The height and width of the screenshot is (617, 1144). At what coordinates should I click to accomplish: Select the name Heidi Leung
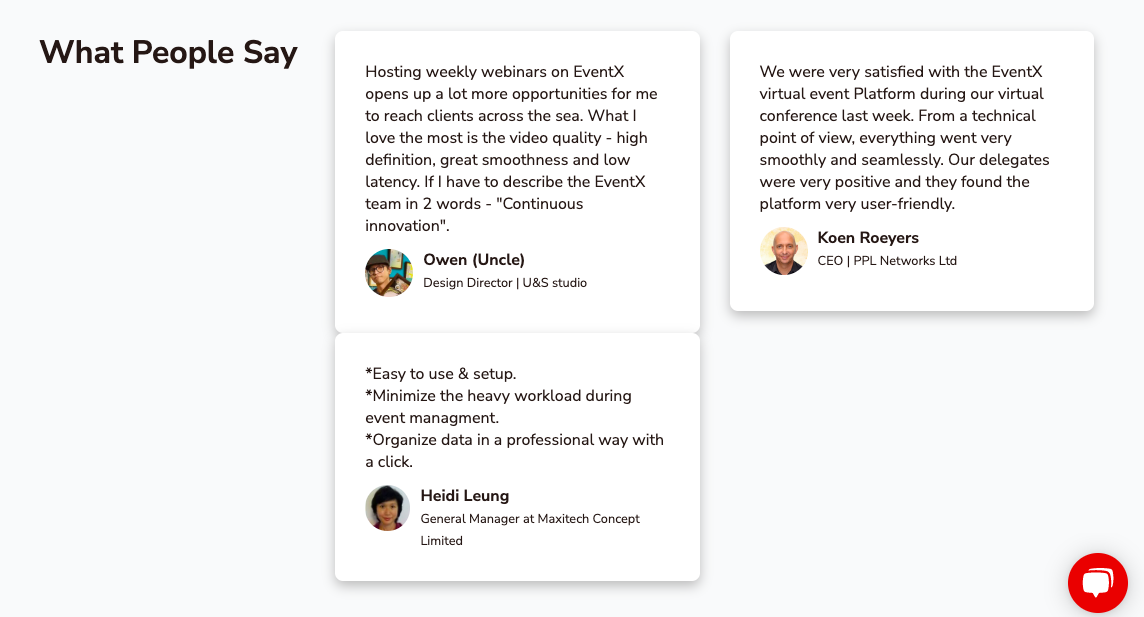point(465,496)
